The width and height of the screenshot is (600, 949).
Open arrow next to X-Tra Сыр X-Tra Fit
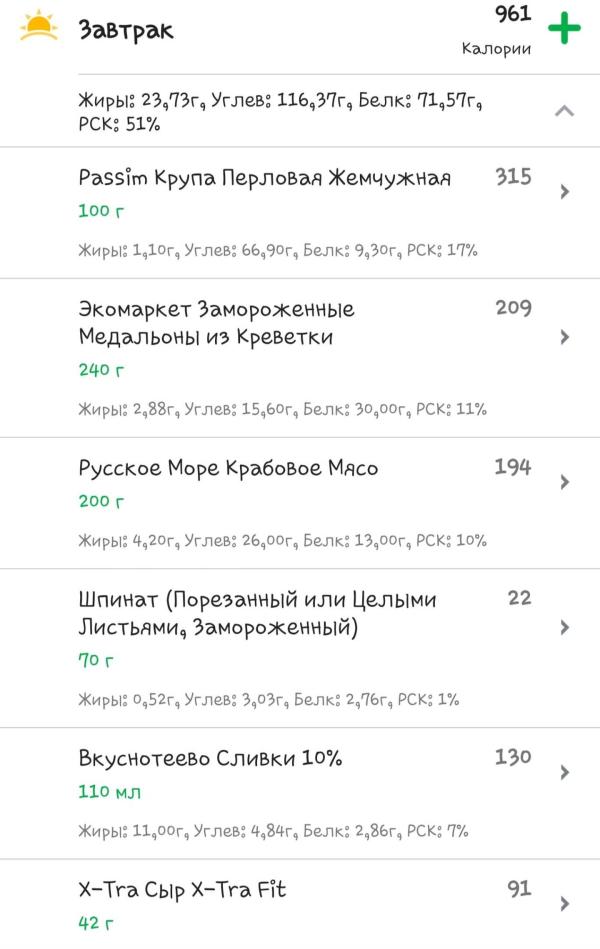(565, 904)
